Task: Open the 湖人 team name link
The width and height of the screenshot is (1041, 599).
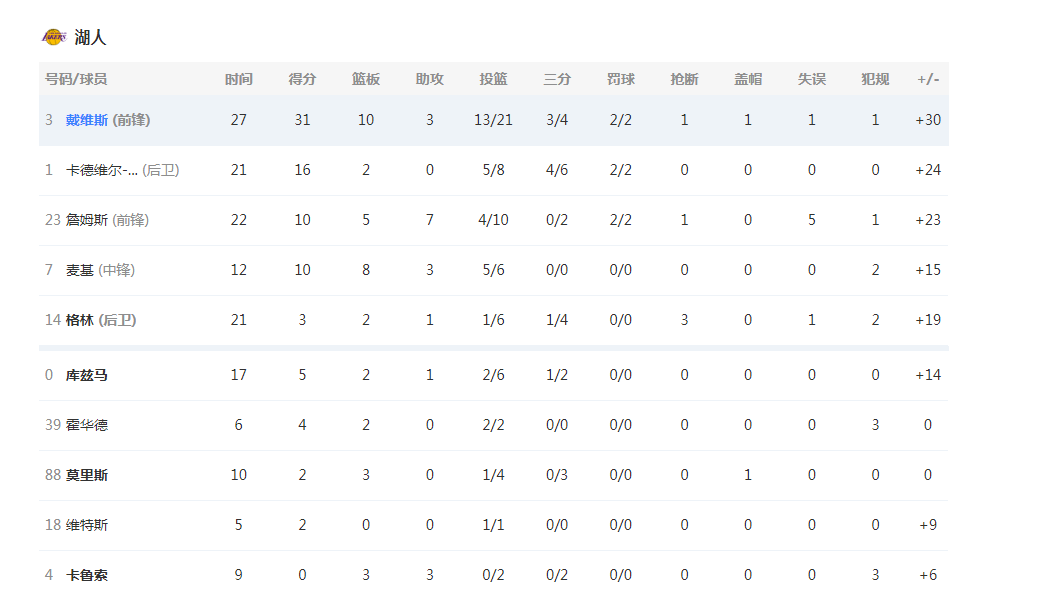Action: (90, 37)
